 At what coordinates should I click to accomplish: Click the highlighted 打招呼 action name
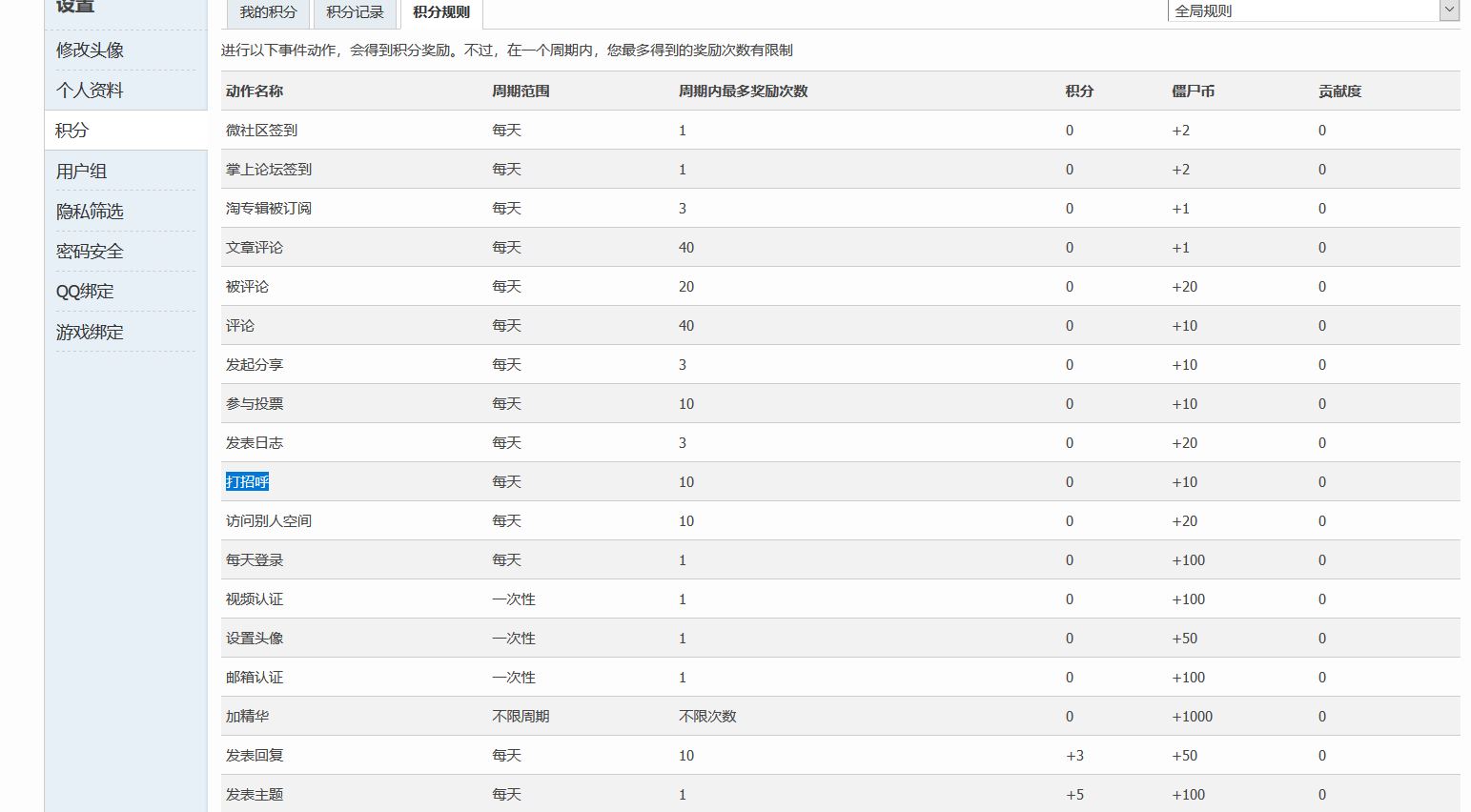(x=247, y=482)
